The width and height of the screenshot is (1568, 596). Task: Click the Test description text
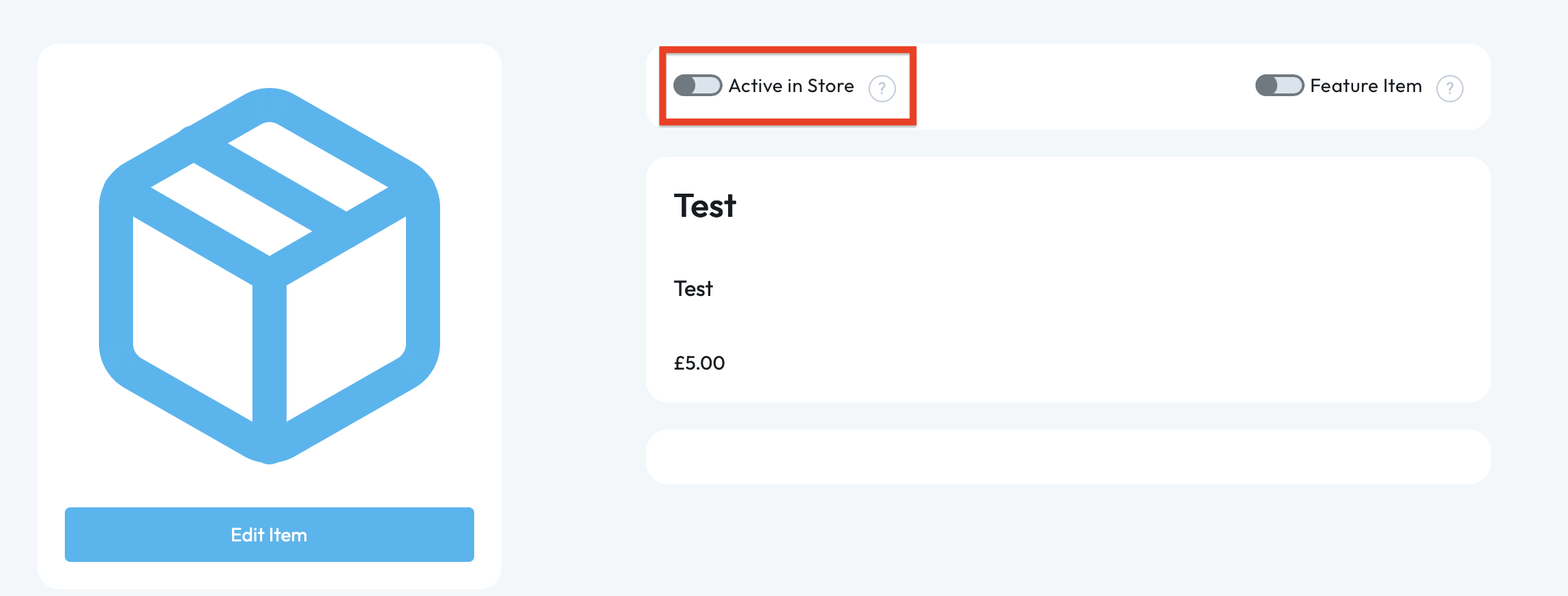[x=693, y=288]
